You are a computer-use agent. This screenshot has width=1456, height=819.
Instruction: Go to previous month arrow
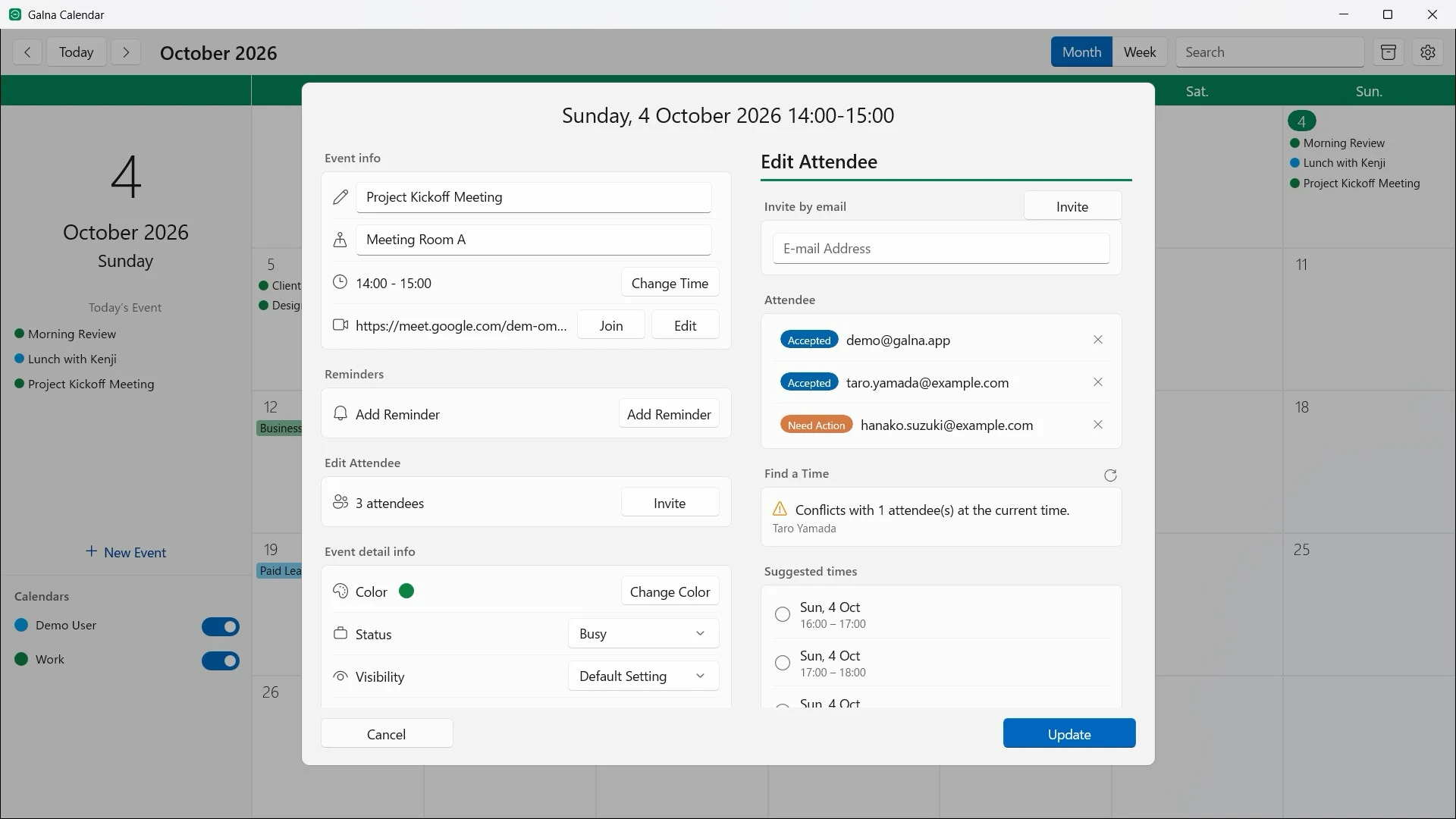tap(27, 52)
